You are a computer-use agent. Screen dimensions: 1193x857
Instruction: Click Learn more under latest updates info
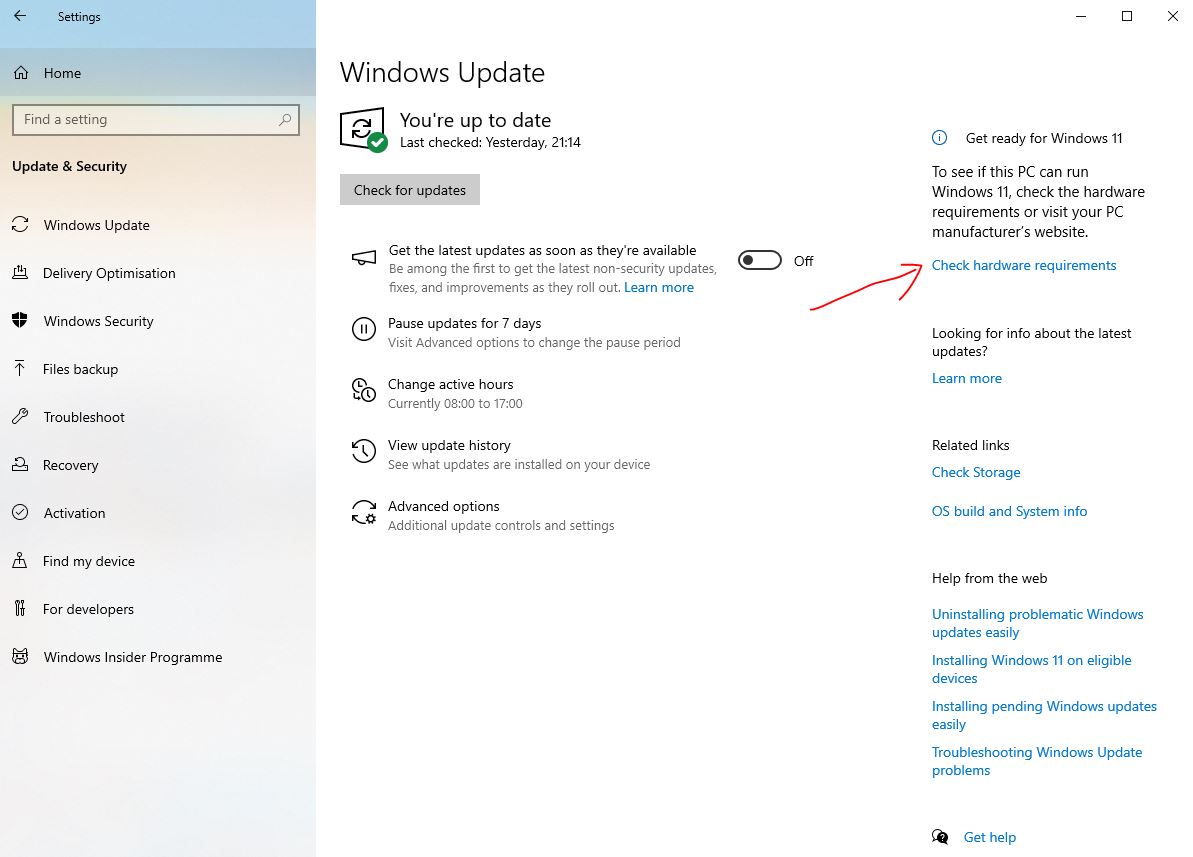click(x=966, y=378)
